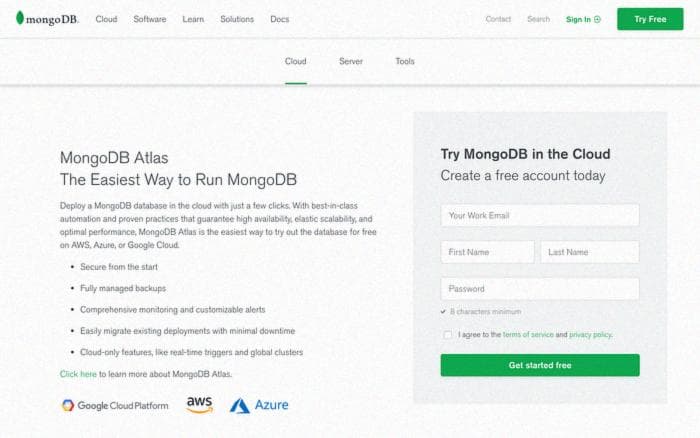Click the Google Cloud Platform logo
This screenshot has height=438, width=700.
click(113, 405)
